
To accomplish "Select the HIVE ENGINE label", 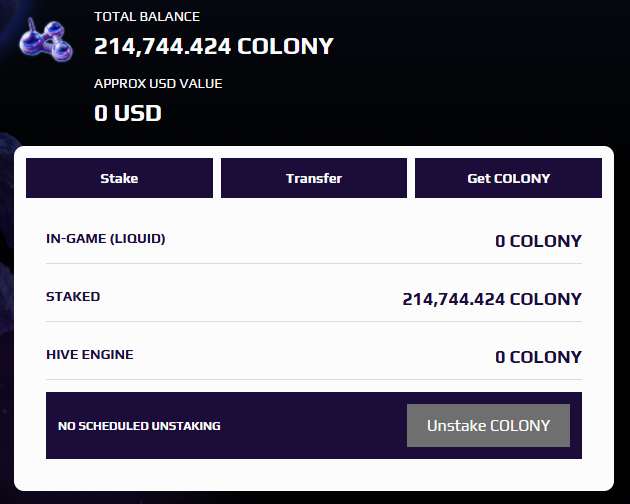I will click(x=90, y=355).
